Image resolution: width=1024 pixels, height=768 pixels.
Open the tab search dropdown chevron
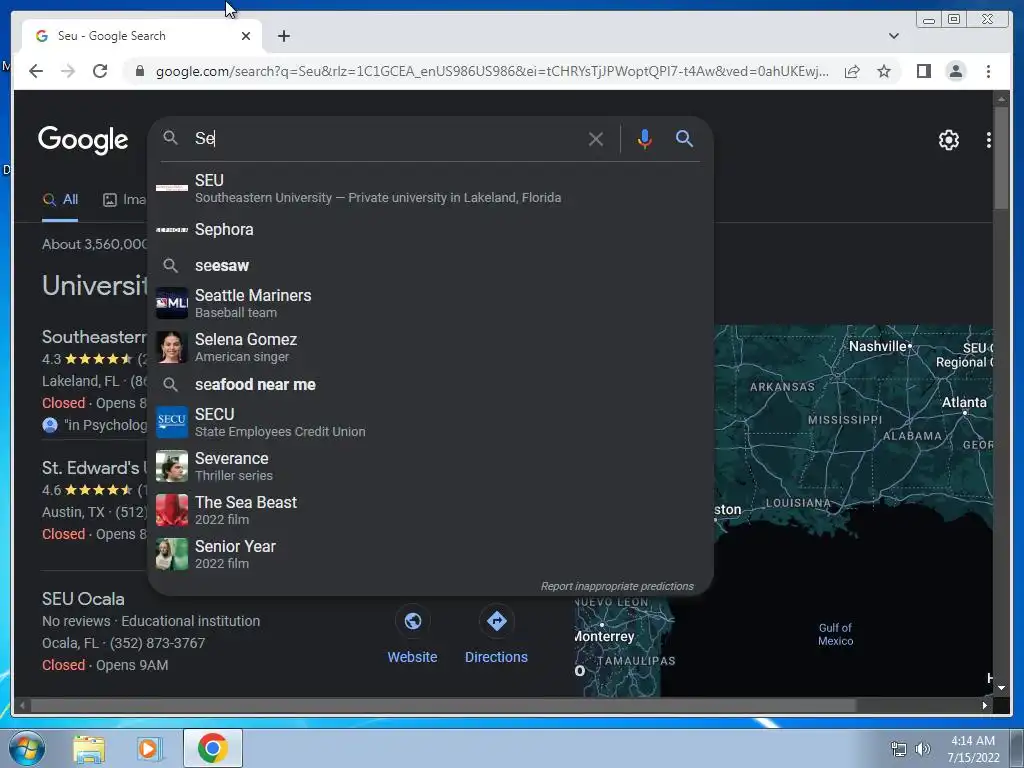(893, 36)
